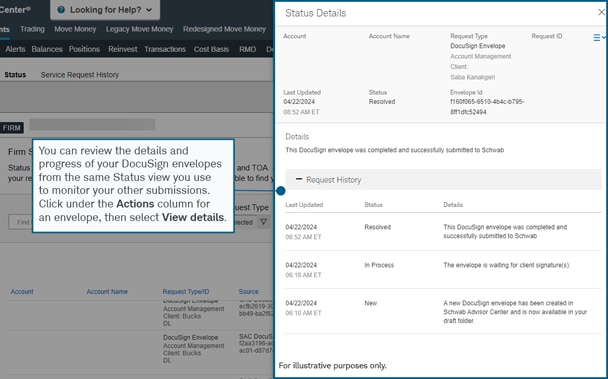Open Redesigned Move Money menu

(225, 29)
